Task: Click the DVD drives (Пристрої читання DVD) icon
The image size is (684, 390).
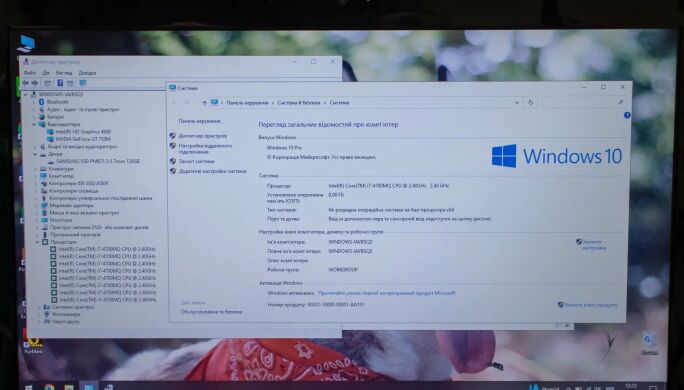Action: 44,227
